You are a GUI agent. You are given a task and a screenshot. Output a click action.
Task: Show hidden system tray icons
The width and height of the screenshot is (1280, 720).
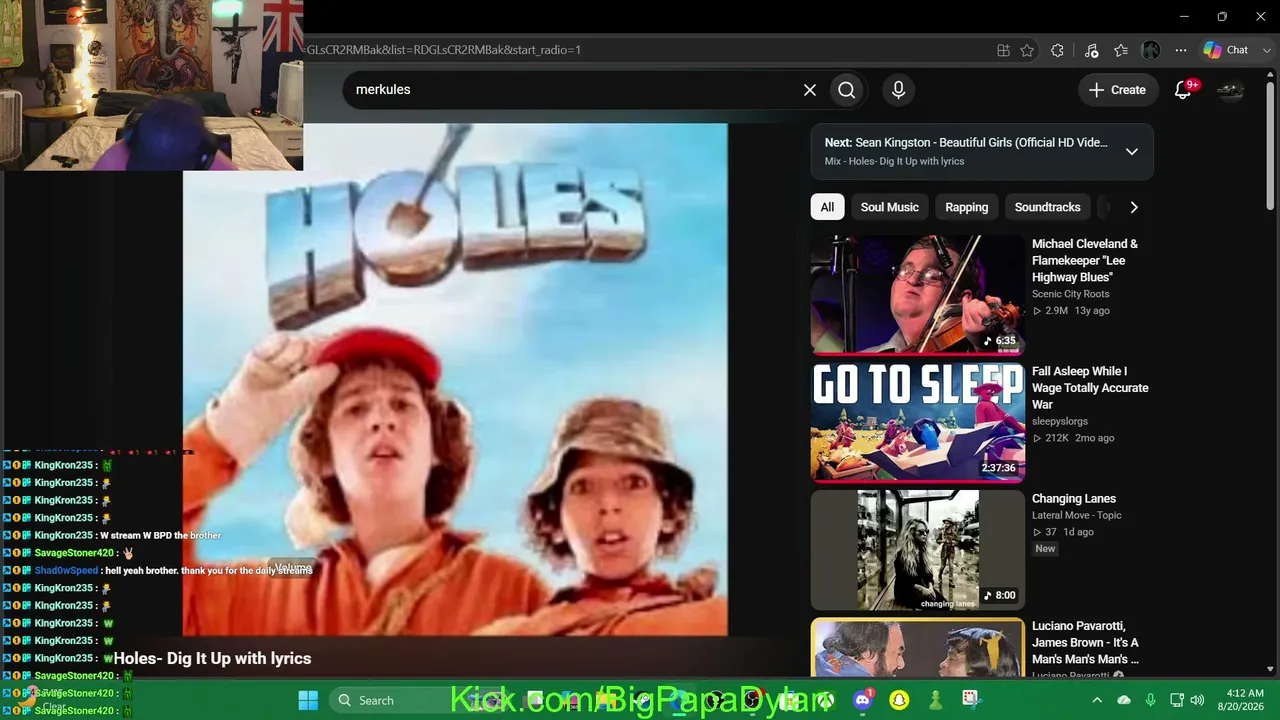(1097, 700)
